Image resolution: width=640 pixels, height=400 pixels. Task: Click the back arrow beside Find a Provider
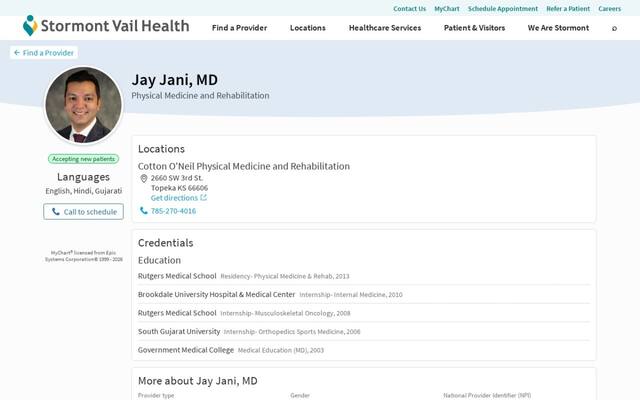tap(17, 53)
